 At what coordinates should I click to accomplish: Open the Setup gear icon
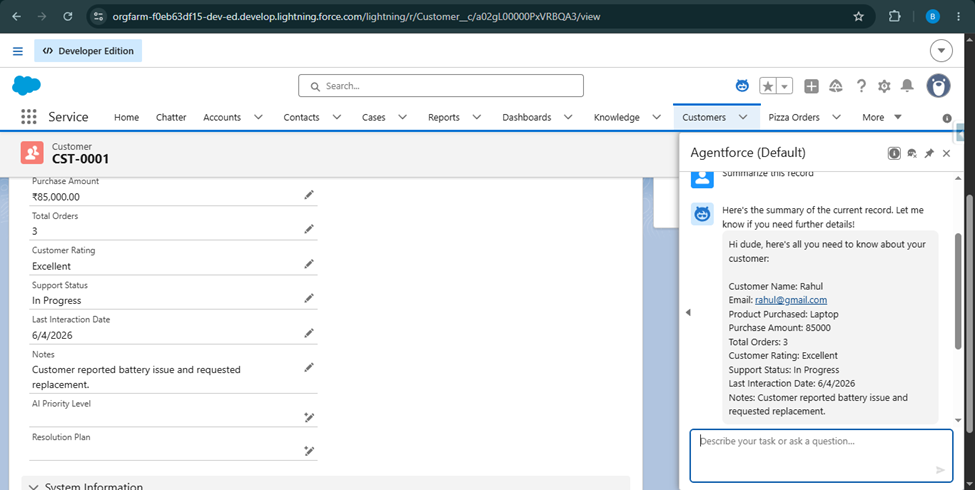(884, 86)
